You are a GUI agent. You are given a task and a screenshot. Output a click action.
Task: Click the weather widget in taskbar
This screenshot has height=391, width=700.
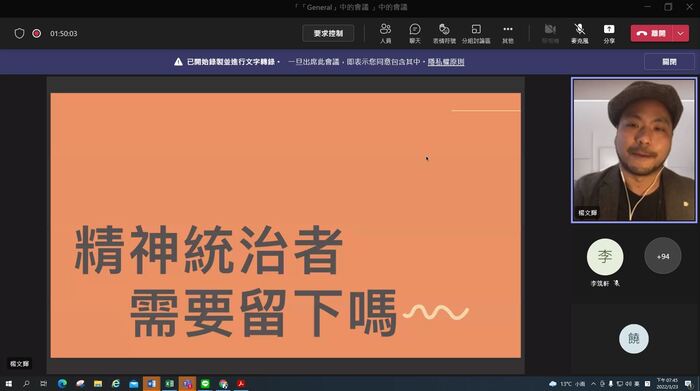(567, 384)
